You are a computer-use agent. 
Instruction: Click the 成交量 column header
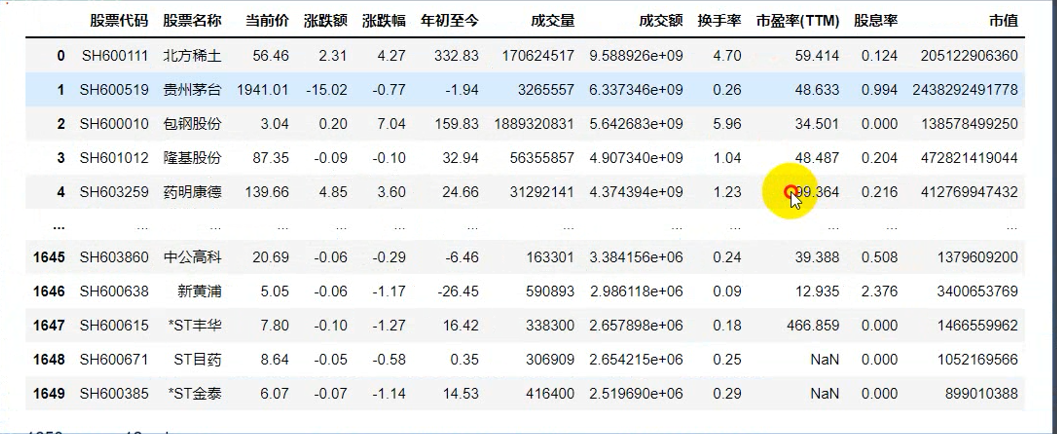[x=553, y=21]
